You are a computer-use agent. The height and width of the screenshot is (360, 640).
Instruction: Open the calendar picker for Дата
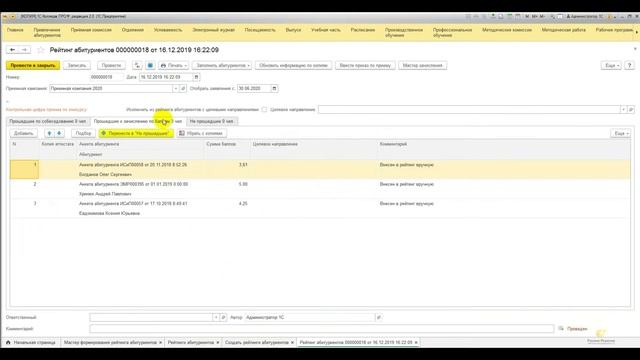(196, 77)
